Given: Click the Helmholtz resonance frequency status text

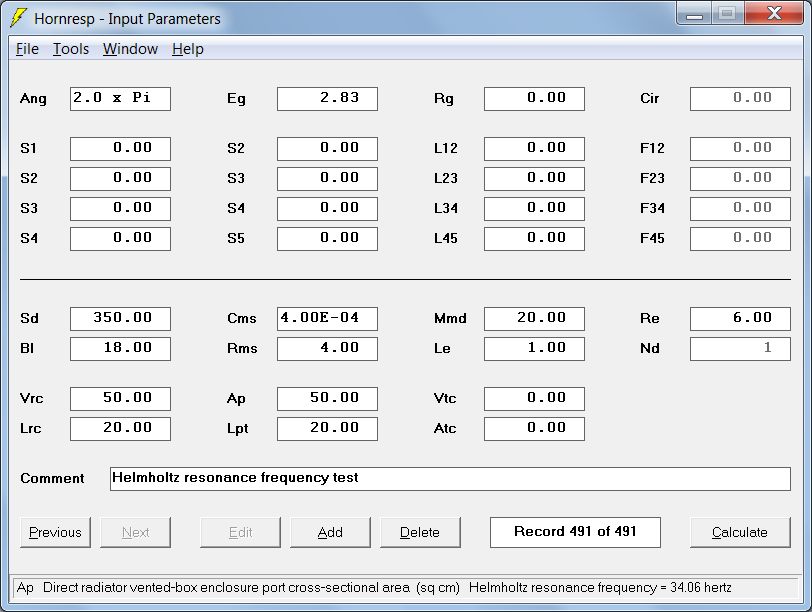Looking at the screenshot, I should coord(600,588).
